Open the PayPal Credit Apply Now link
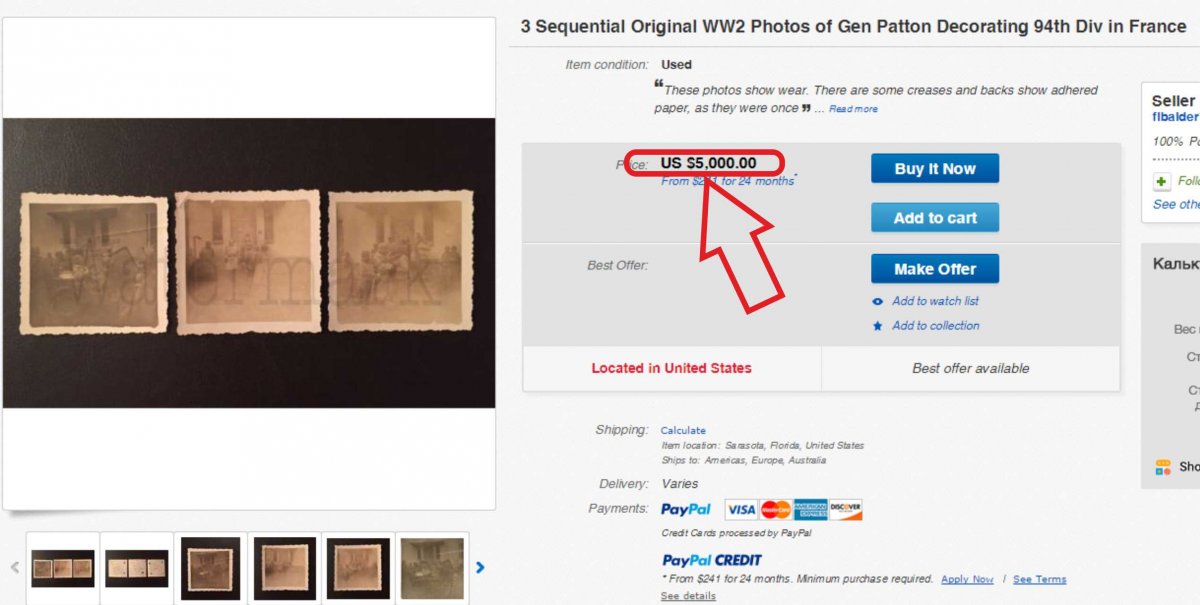This screenshot has height=605, width=1200. (967, 579)
